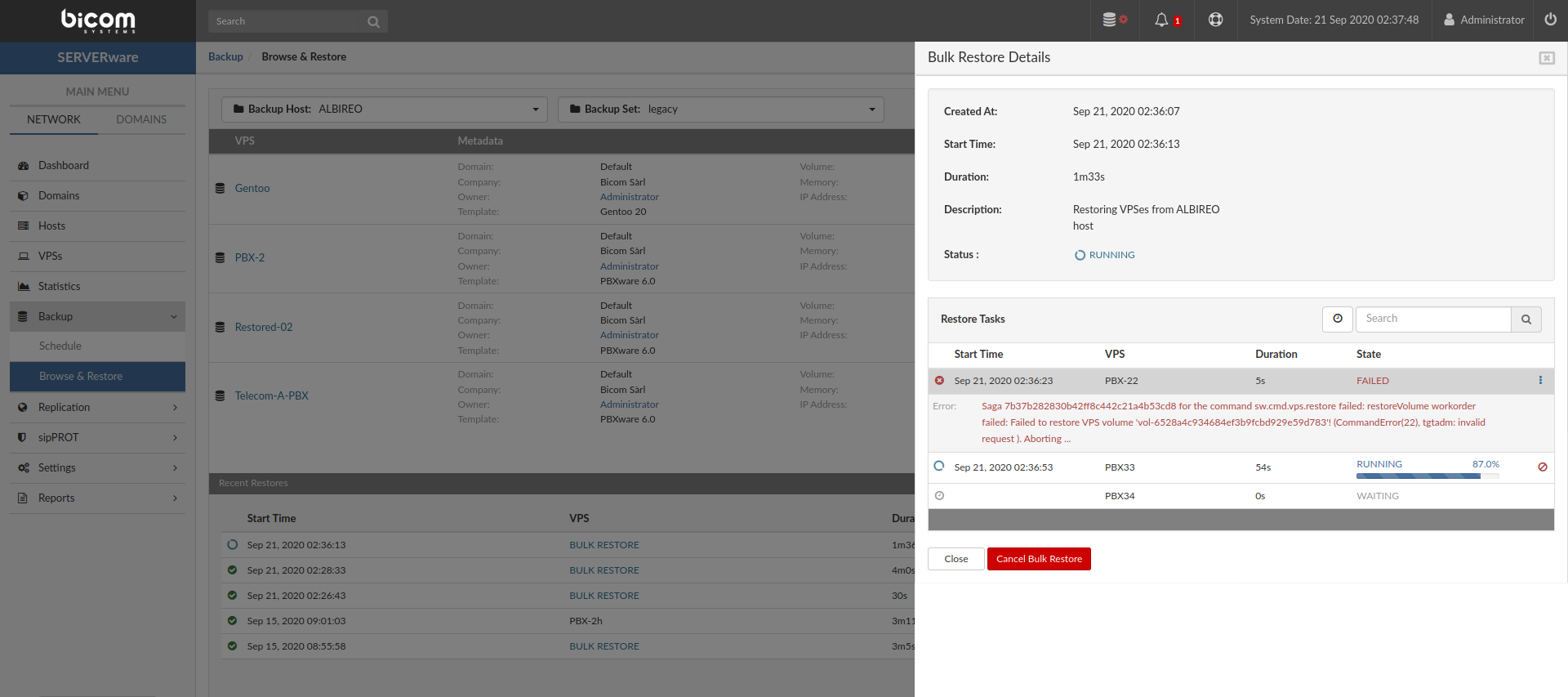Open the PBX-2 VPS link

(250, 258)
